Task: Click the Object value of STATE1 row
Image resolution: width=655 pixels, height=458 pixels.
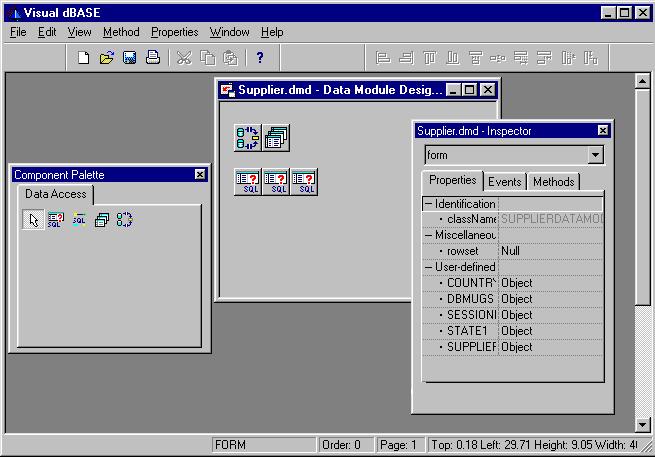Action: coord(517,331)
